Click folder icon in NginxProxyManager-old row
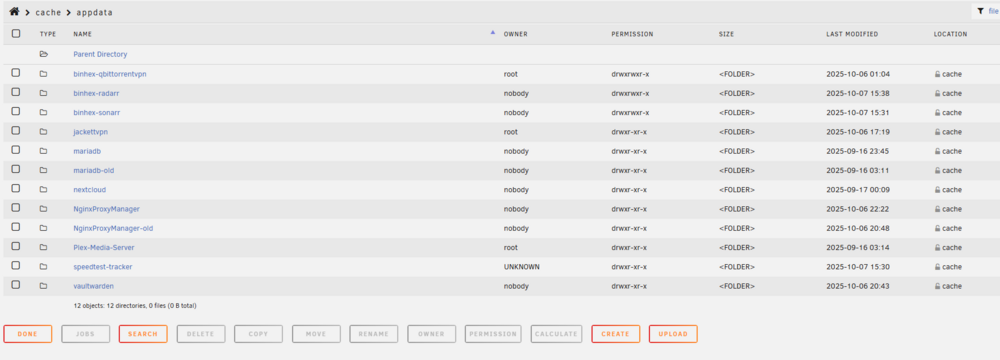 point(43,228)
